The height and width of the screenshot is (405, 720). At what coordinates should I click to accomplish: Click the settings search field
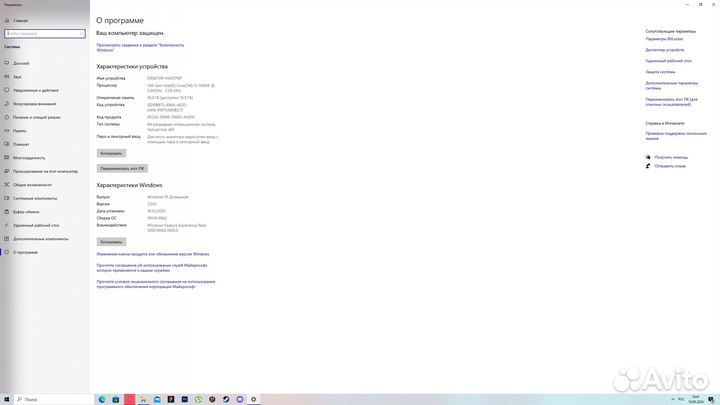45,34
